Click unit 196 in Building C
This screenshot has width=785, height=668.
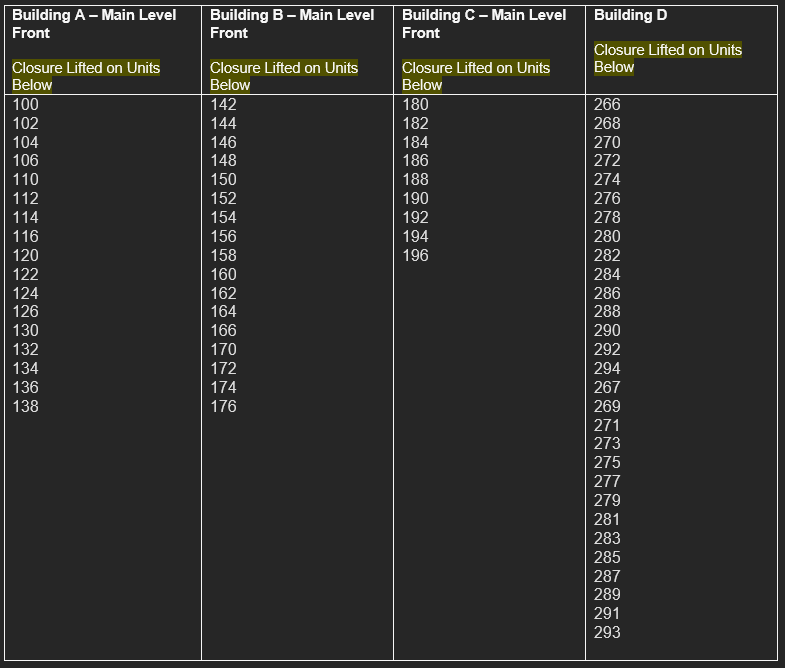coord(415,255)
